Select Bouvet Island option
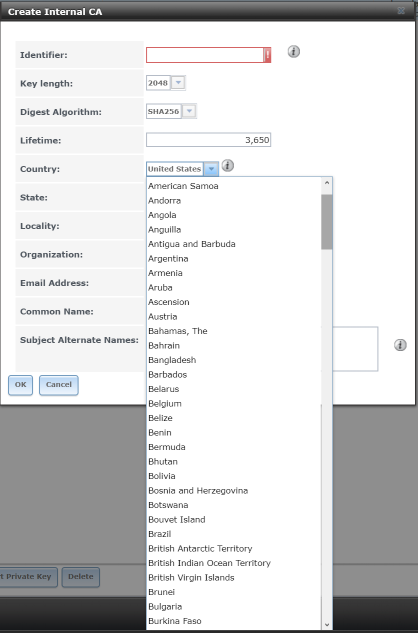Viewport: 418px width, 633px height. click(234, 520)
